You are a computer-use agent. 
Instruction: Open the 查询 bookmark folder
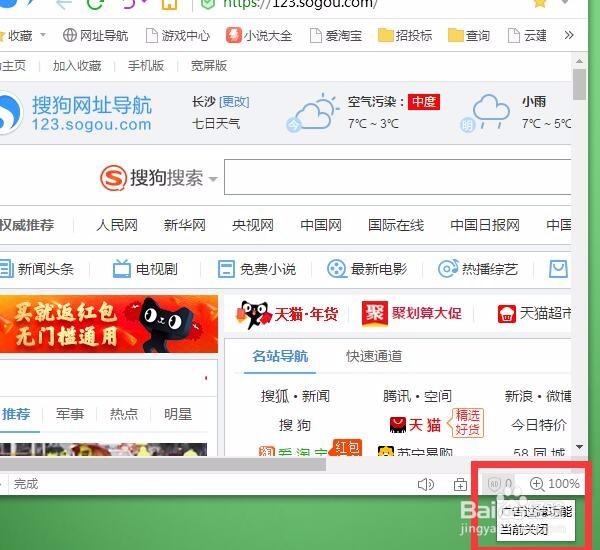(469, 36)
